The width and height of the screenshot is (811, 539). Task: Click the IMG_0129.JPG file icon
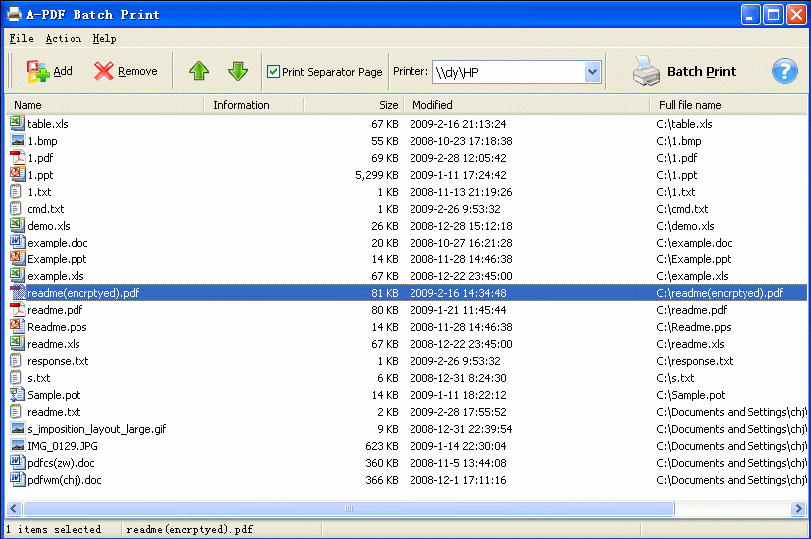point(17,446)
